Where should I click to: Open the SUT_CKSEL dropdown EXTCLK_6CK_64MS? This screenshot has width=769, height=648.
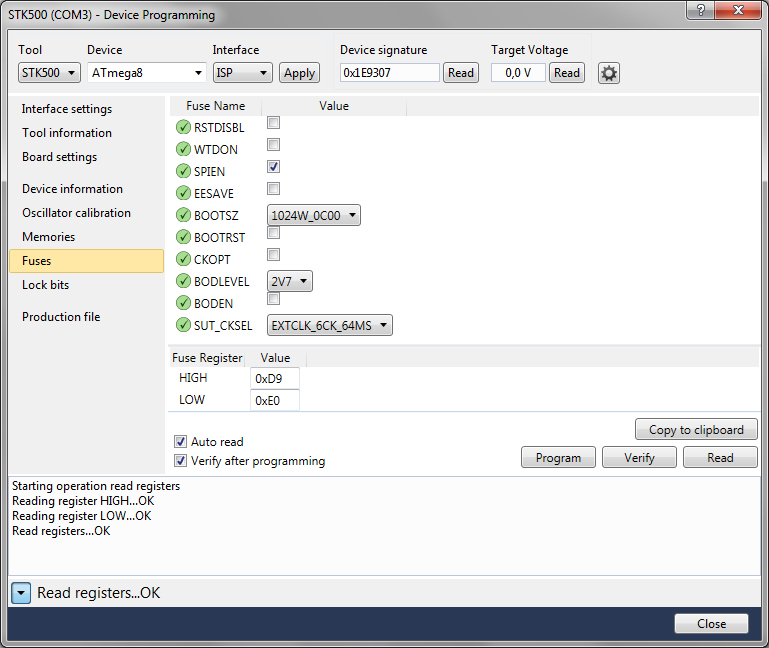click(x=330, y=325)
